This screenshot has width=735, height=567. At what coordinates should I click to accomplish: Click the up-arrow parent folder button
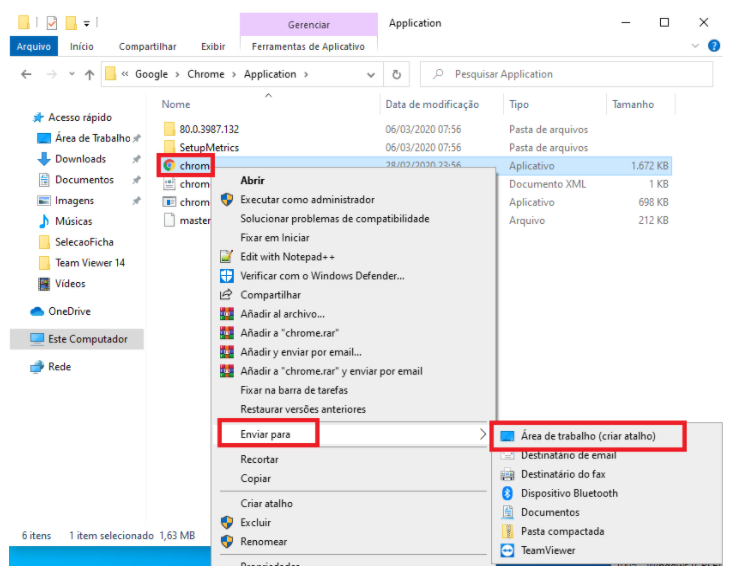[x=90, y=74]
